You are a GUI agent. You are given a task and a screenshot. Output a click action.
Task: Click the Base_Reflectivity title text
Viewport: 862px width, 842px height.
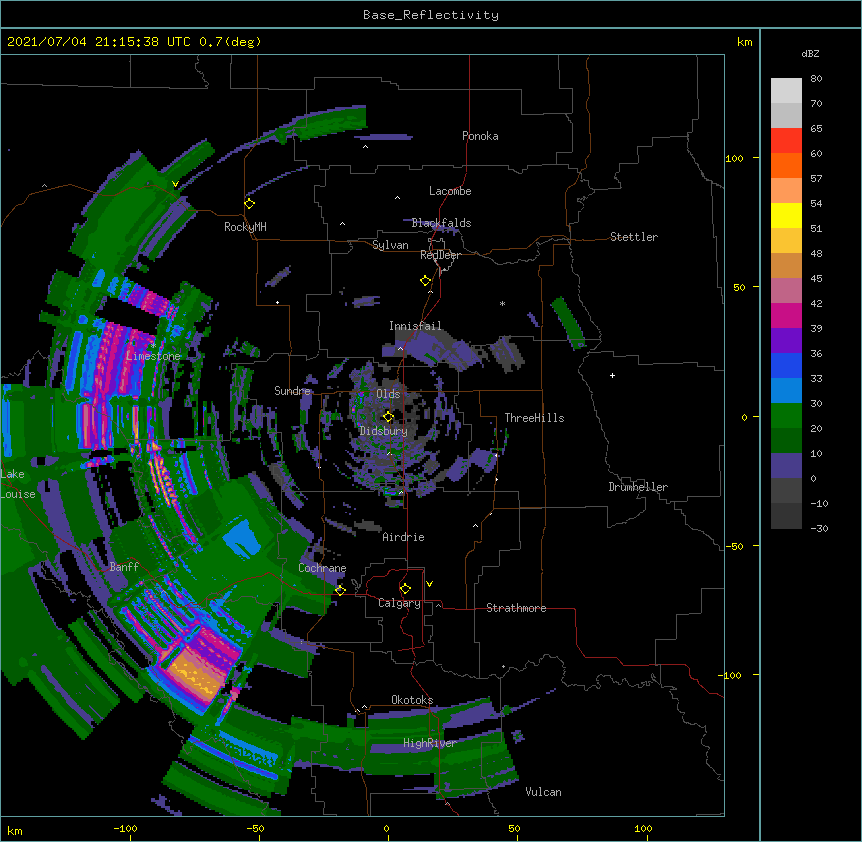(431, 15)
